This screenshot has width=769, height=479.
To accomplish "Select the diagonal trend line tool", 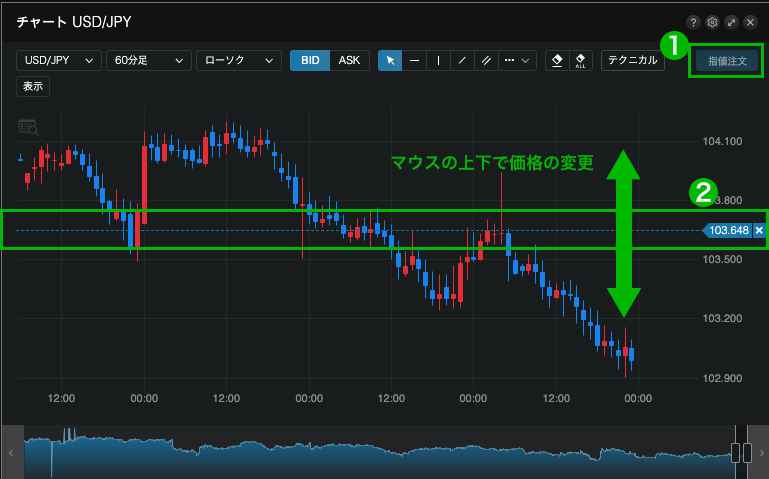I will point(462,61).
